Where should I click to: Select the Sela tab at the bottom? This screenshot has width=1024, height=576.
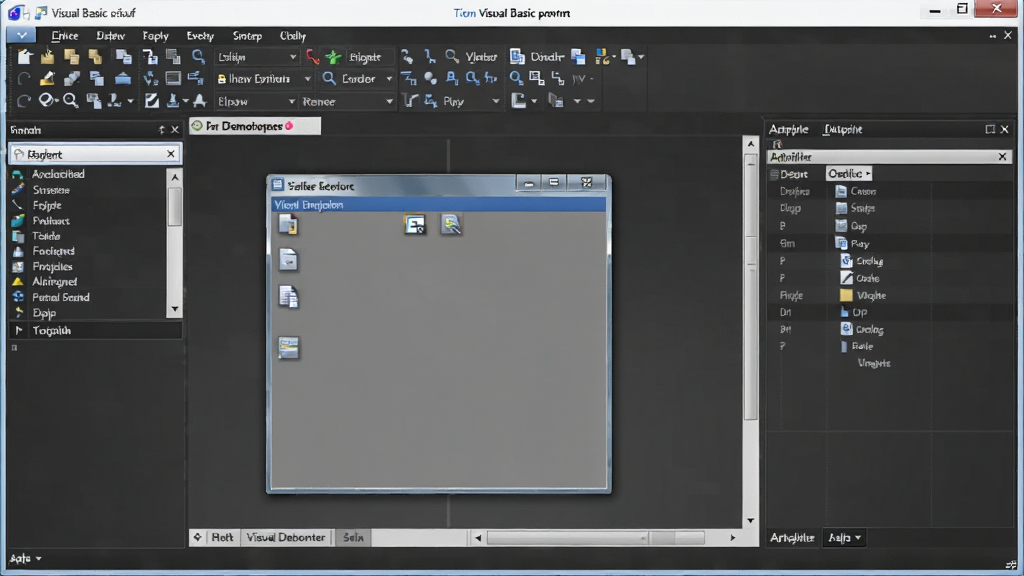353,537
